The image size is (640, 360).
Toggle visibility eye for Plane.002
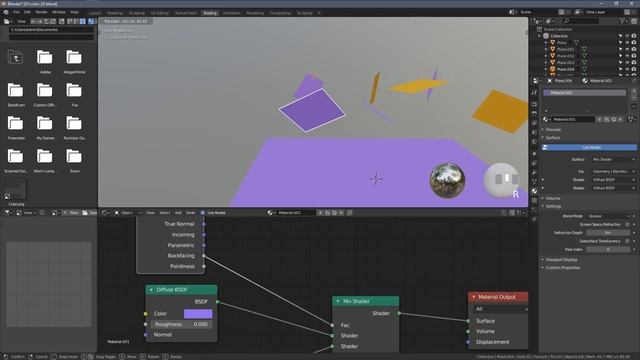tap(627, 56)
